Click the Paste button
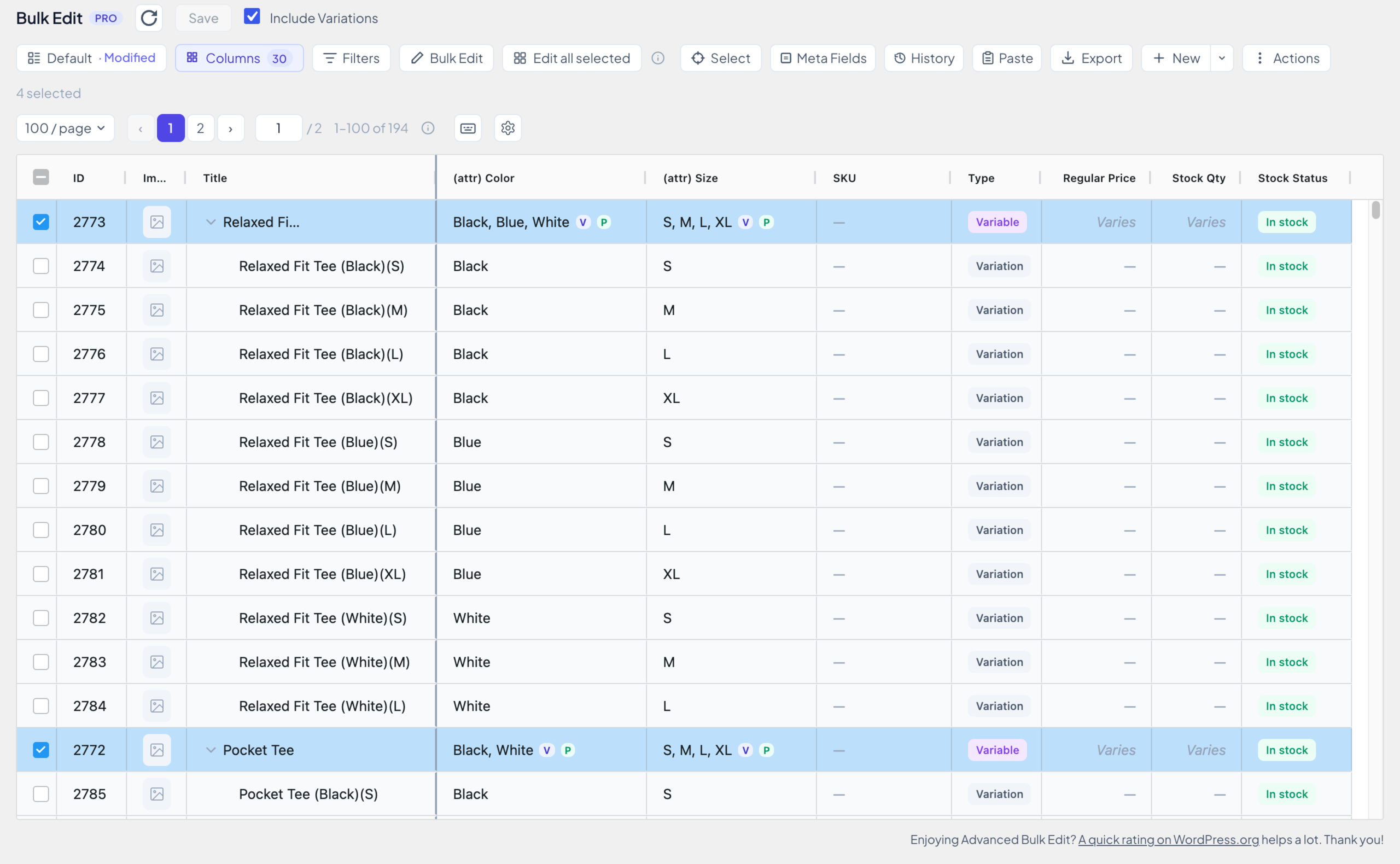Viewport: 1400px width, 864px height. (1007, 59)
